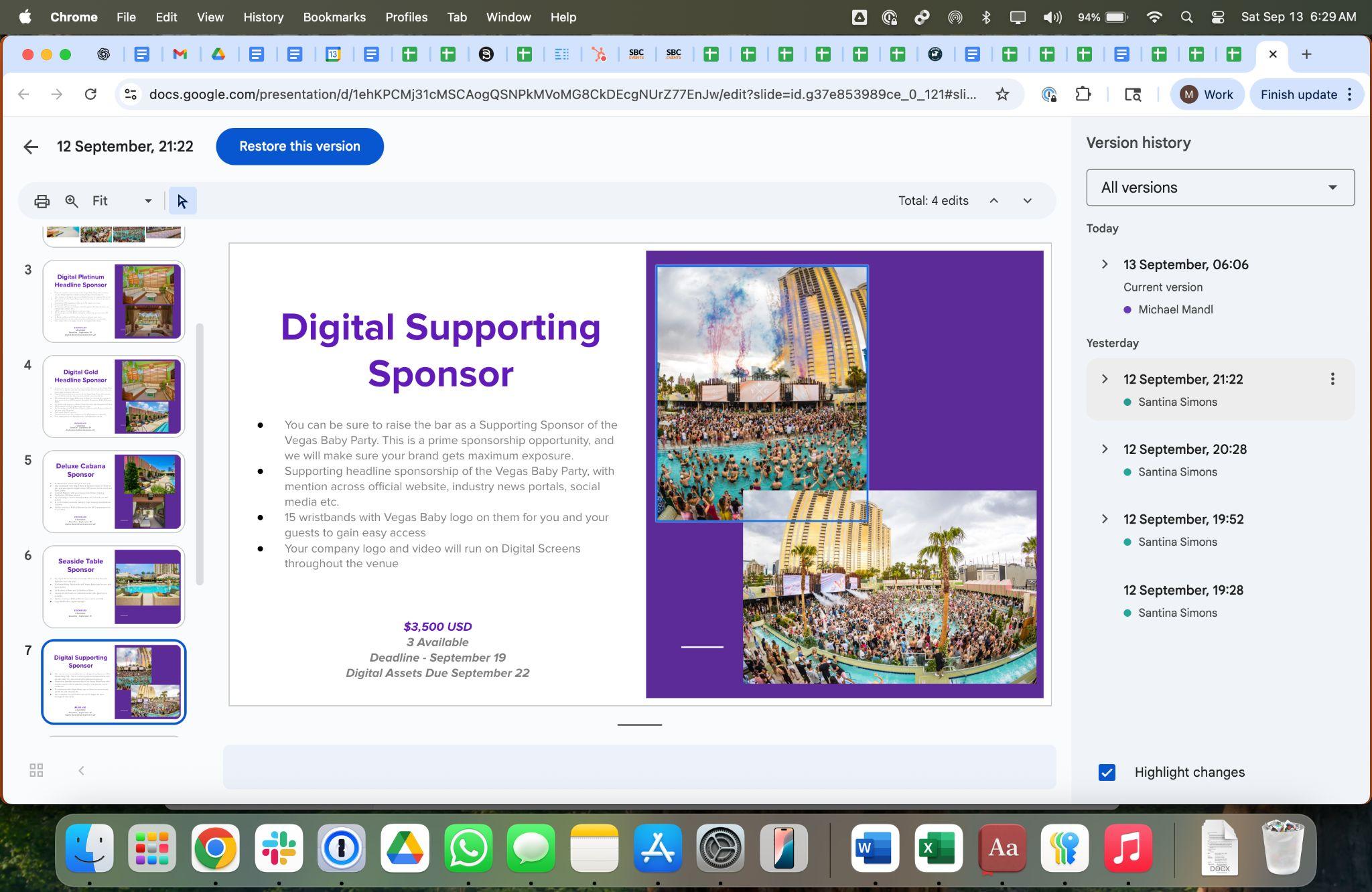Expand the 13 September, 06:06 version
The height and width of the screenshot is (892, 1372).
1105,265
